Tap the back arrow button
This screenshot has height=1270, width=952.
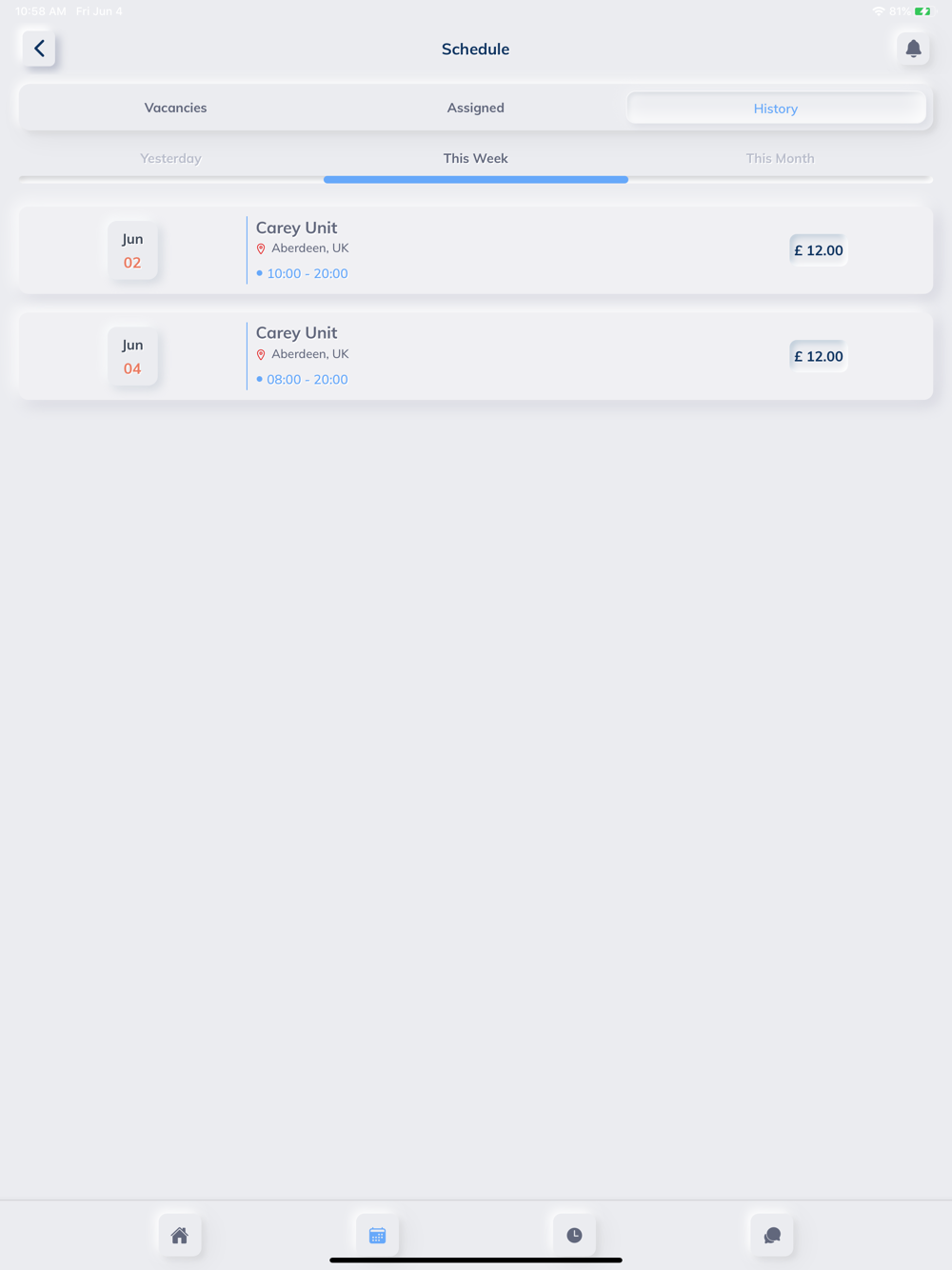[39, 49]
